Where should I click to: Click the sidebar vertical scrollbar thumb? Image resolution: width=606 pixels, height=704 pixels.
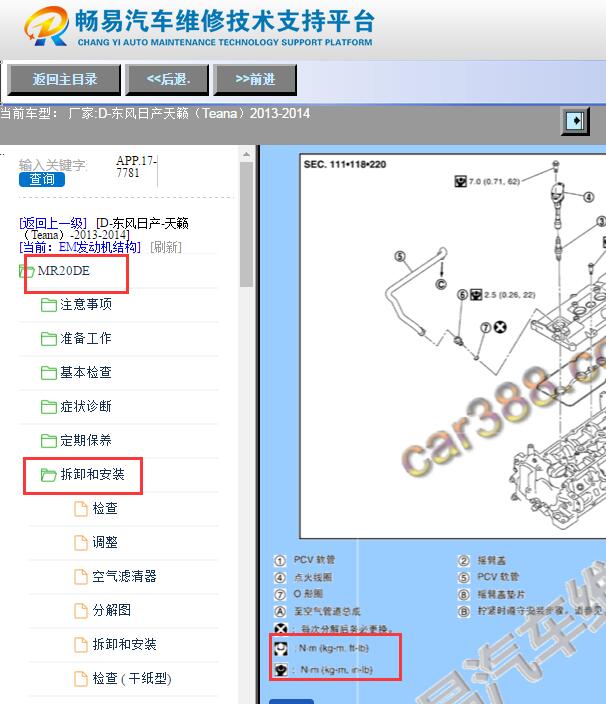point(246,224)
